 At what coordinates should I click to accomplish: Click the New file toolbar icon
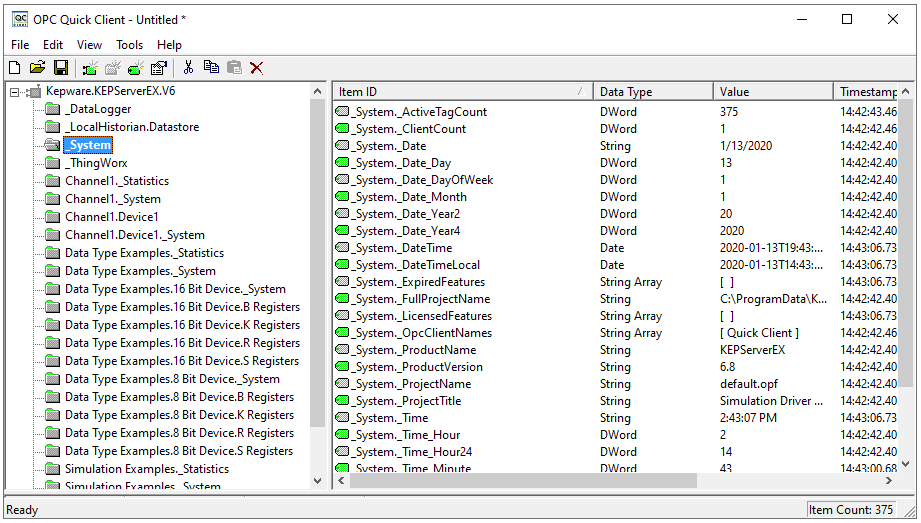(15, 68)
